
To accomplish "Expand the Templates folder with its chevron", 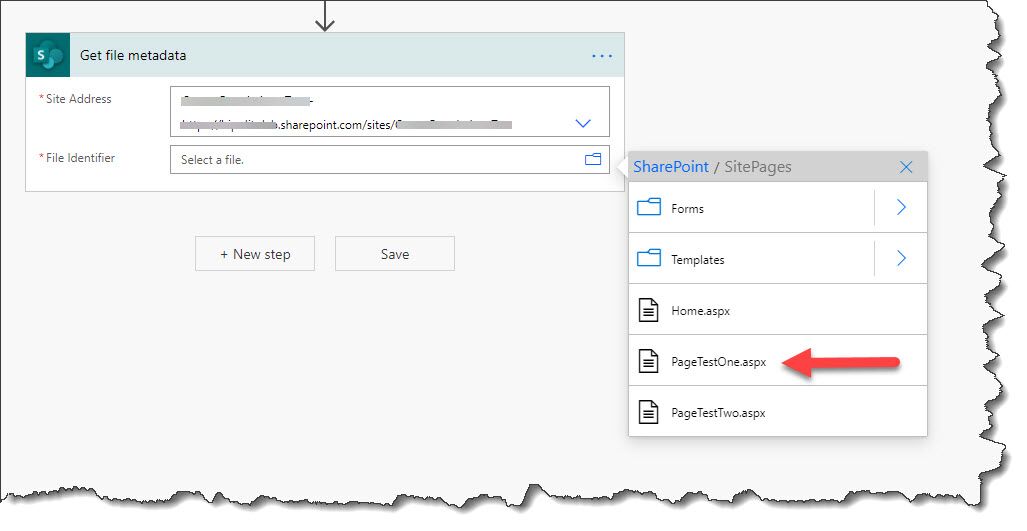I will pos(900,259).
